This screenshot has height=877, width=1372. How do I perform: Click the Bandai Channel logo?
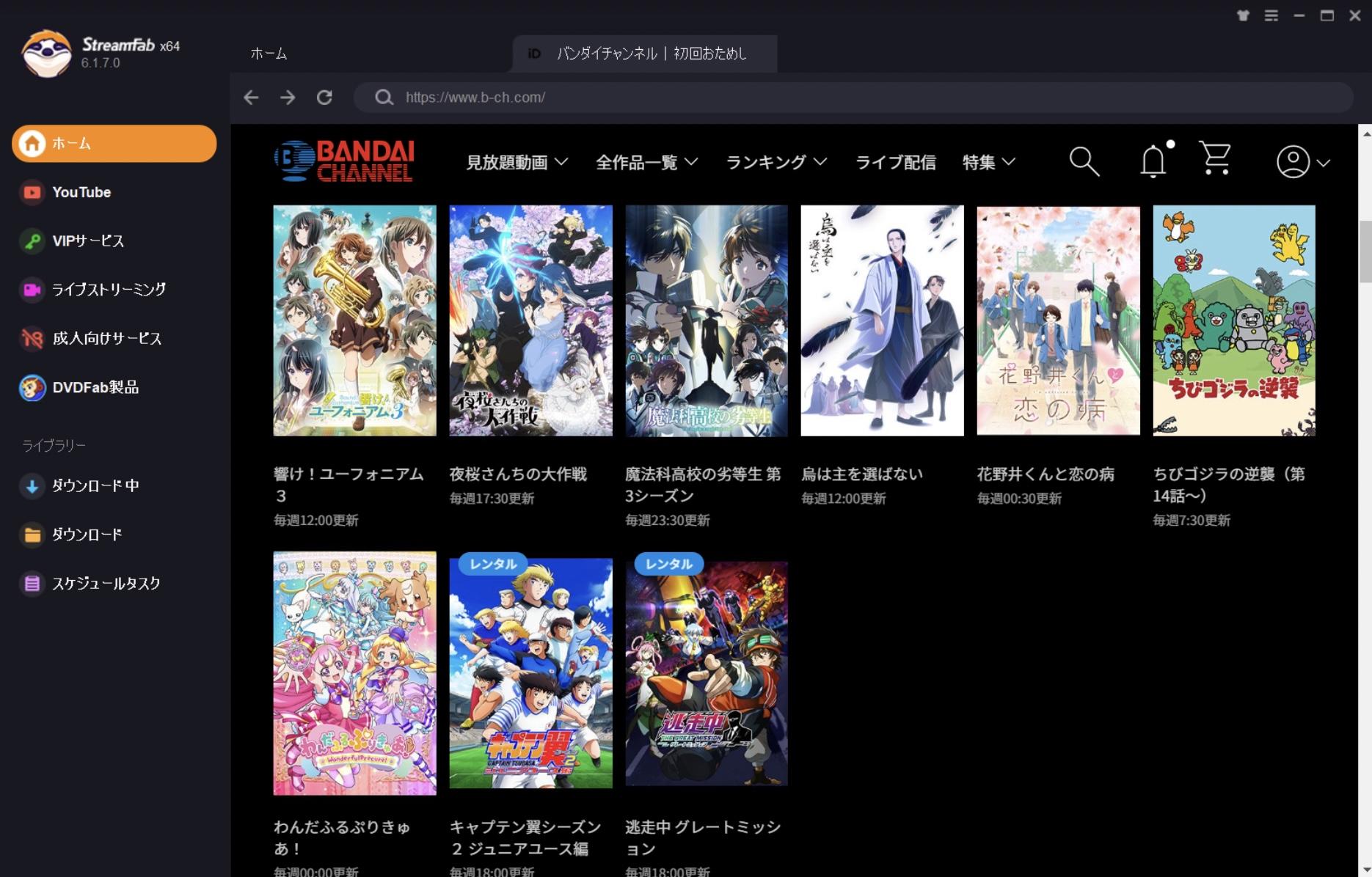344,161
